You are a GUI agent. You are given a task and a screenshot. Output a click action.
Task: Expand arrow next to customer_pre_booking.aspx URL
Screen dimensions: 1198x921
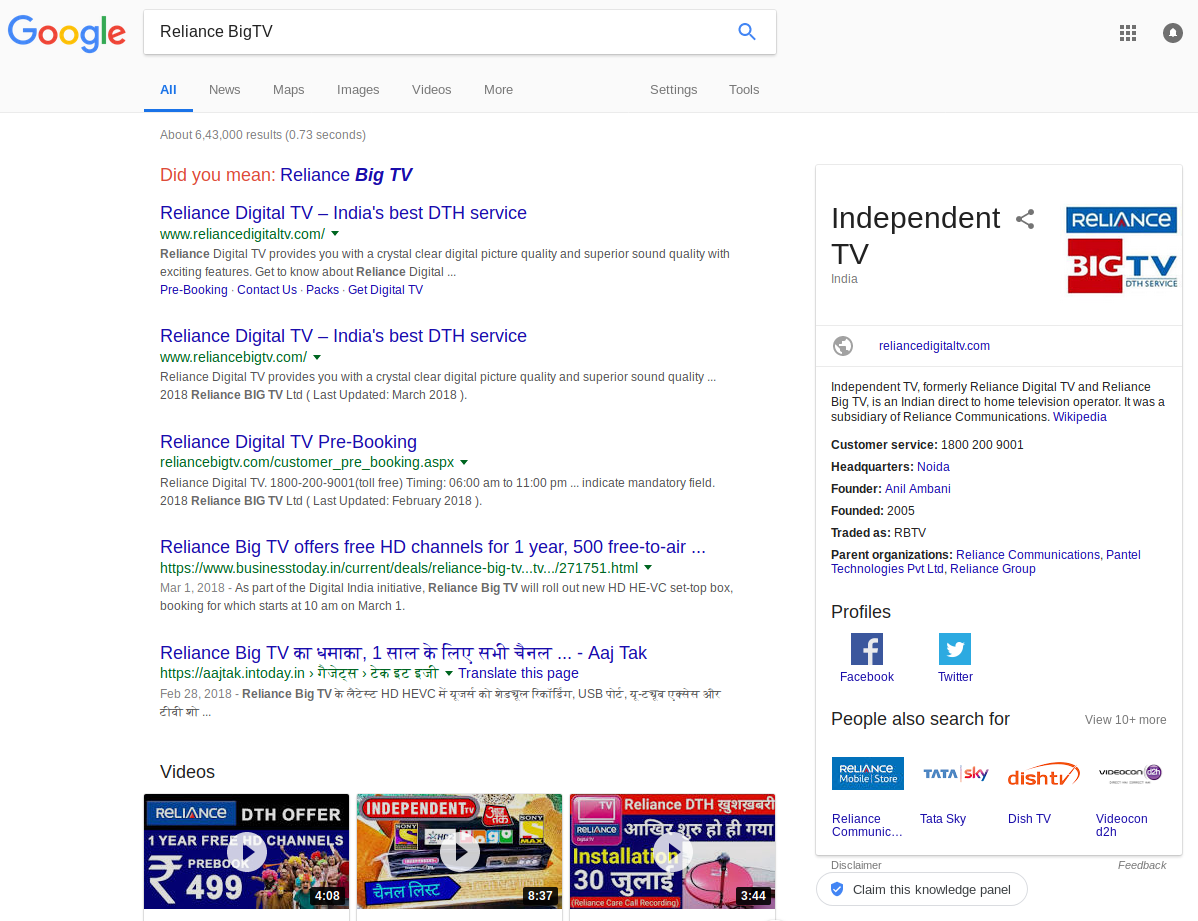click(x=464, y=462)
